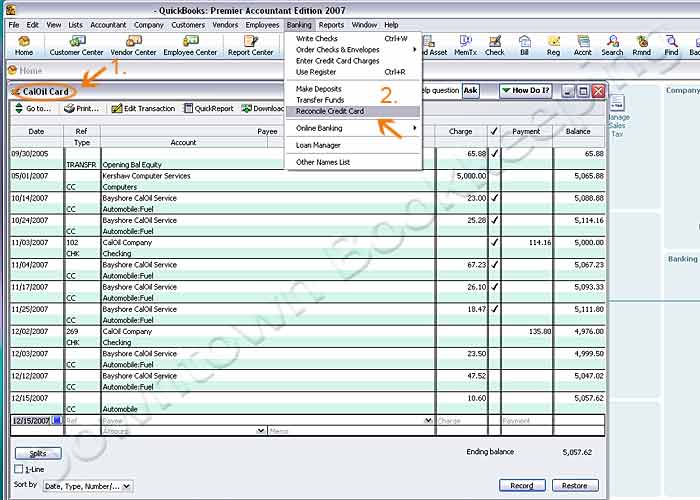Image resolution: width=700 pixels, height=500 pixels.
Task: Click the Balance column header
Action: coord(578,131)
